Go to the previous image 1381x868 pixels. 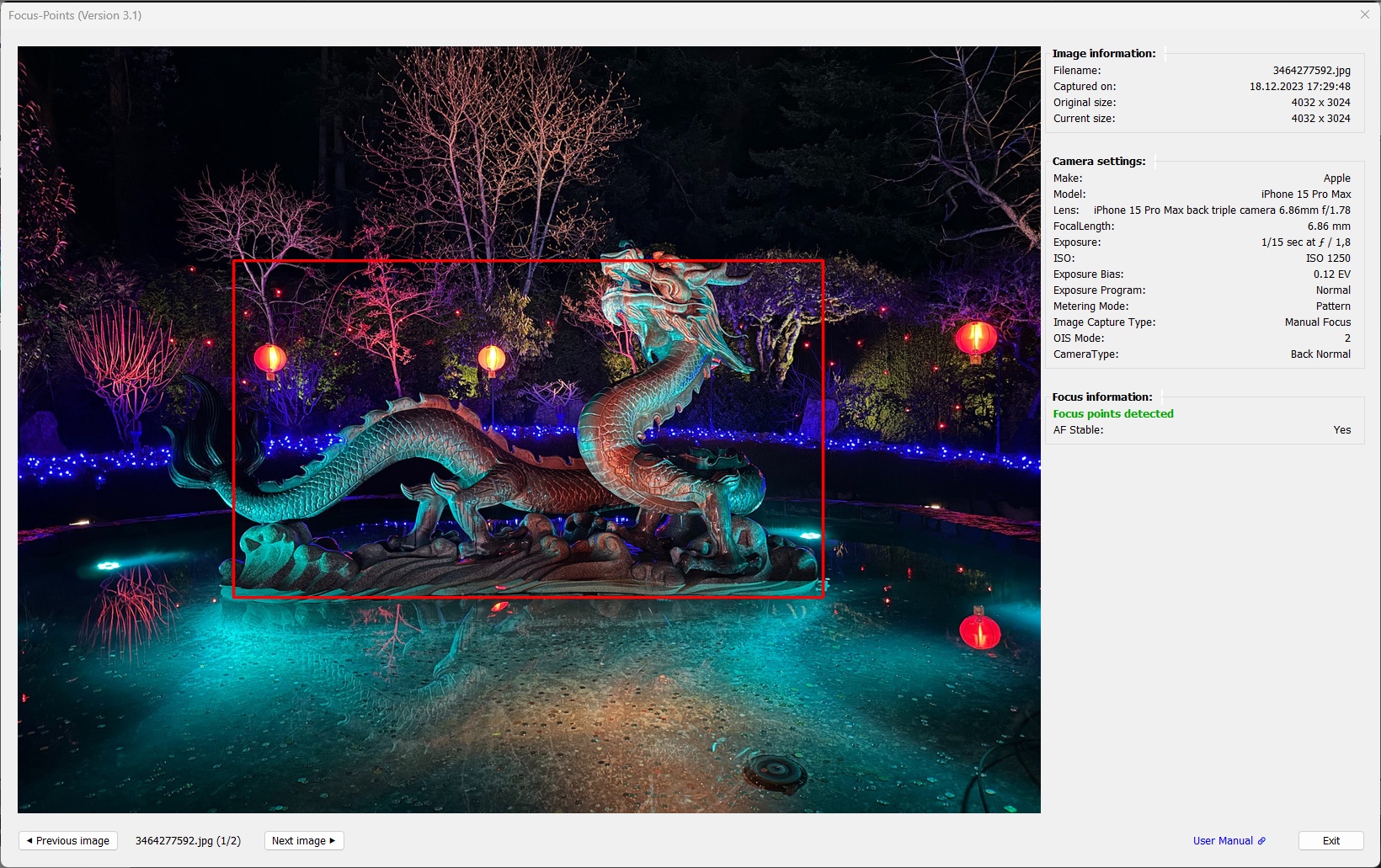tap(68, 840)
